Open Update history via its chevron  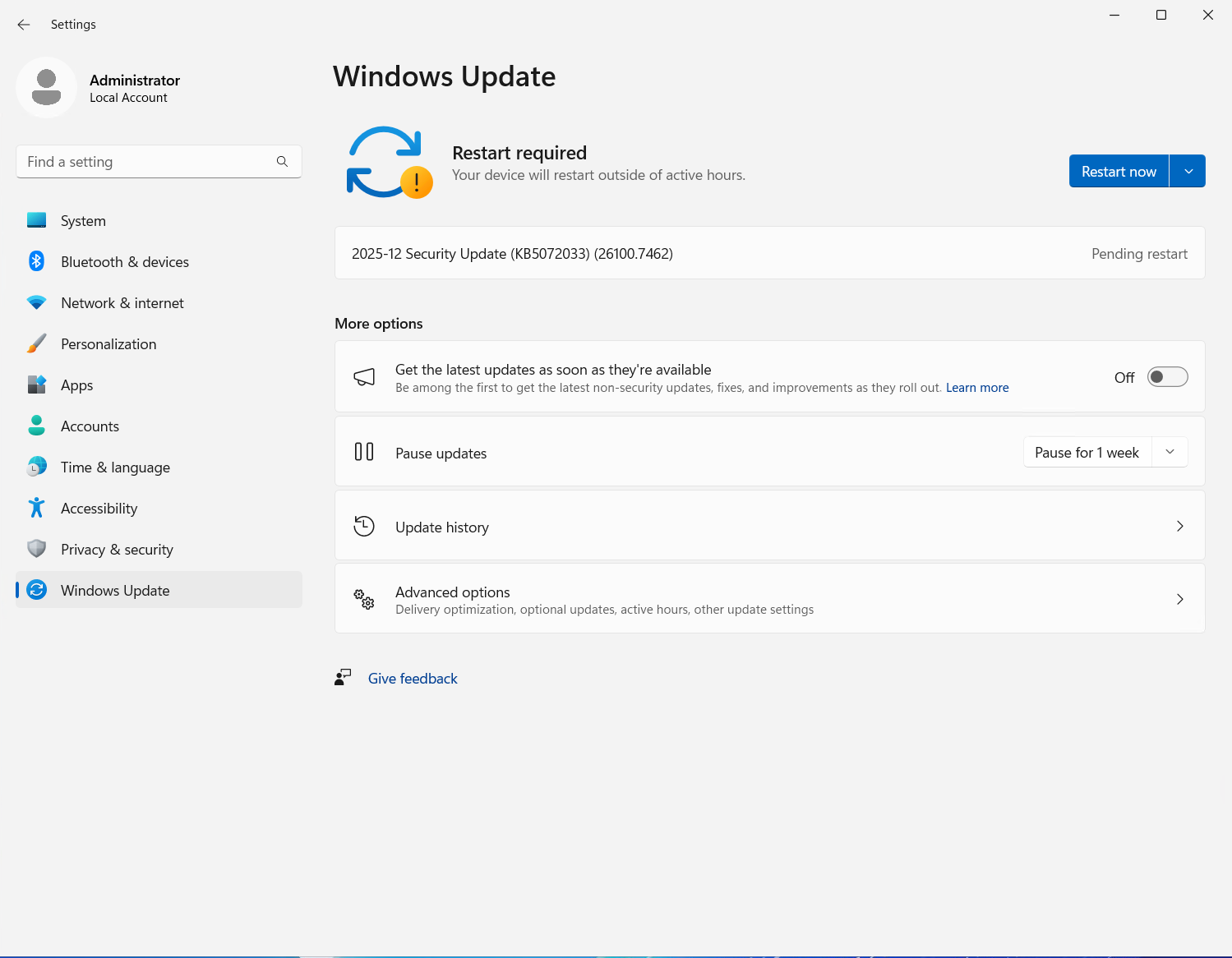1179,526
